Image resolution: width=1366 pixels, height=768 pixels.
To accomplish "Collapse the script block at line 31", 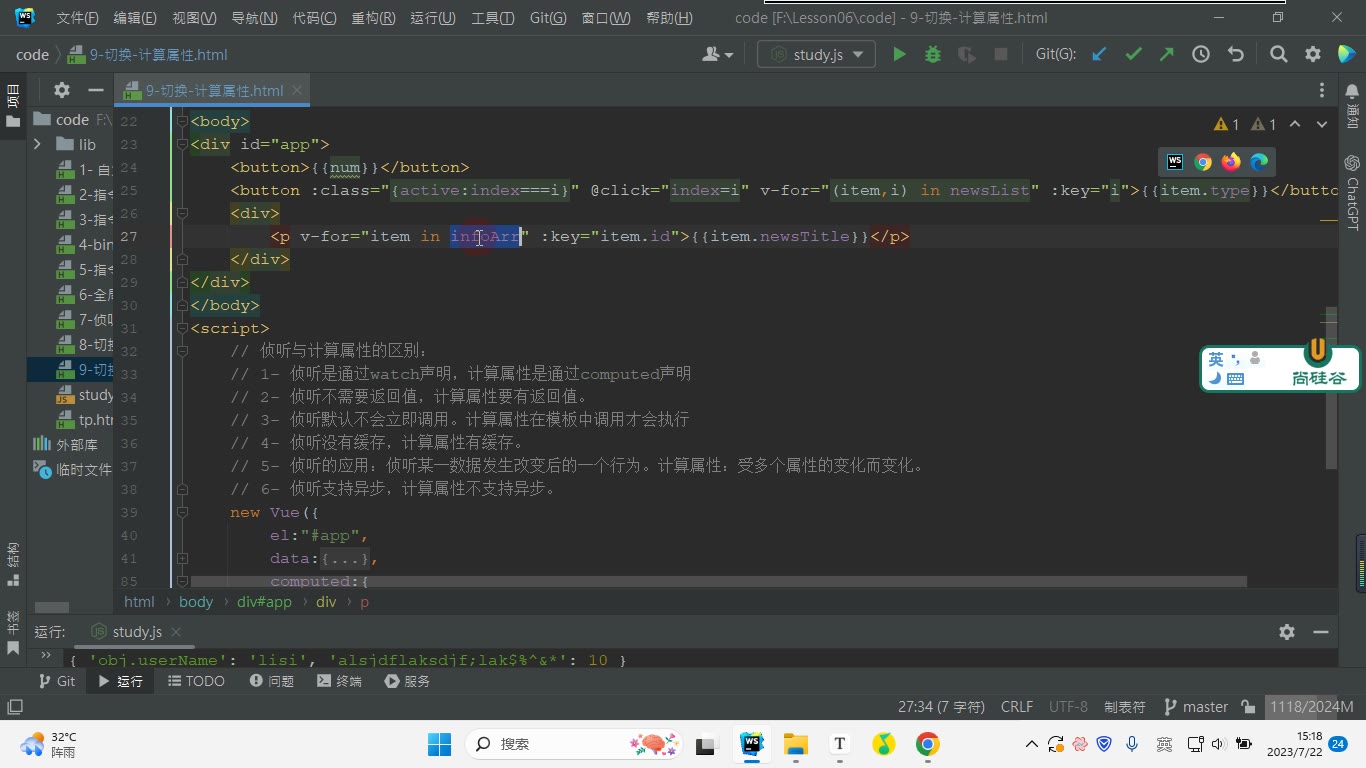I will 182,328.
